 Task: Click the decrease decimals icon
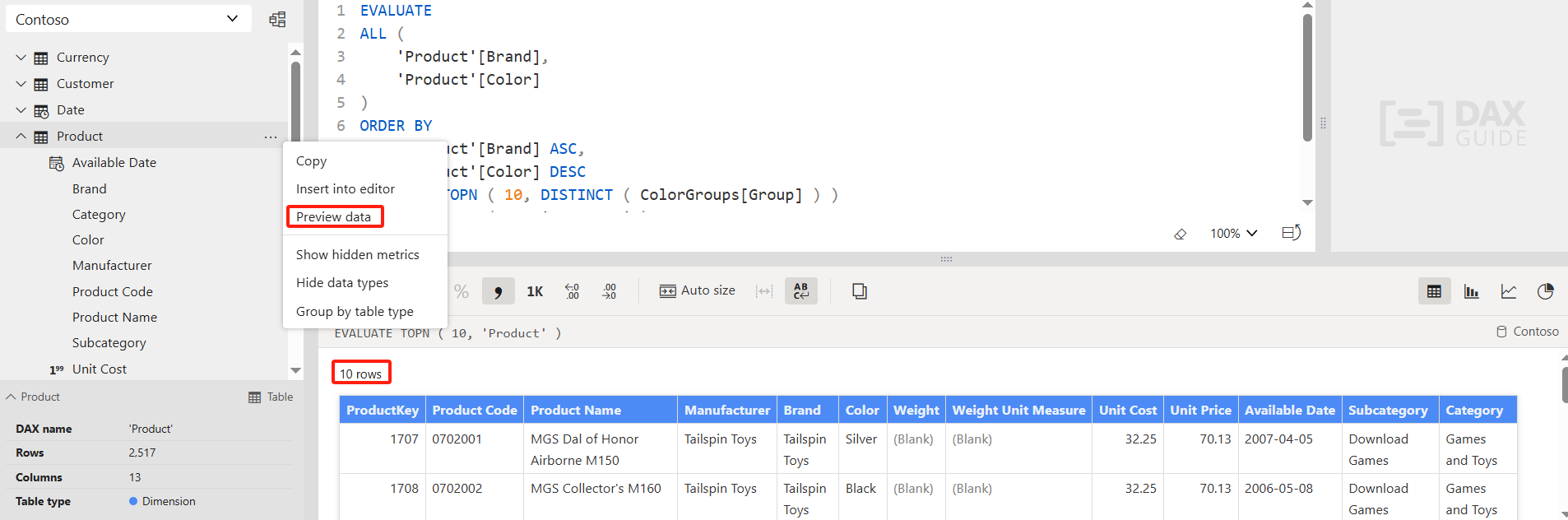(610, 291)
